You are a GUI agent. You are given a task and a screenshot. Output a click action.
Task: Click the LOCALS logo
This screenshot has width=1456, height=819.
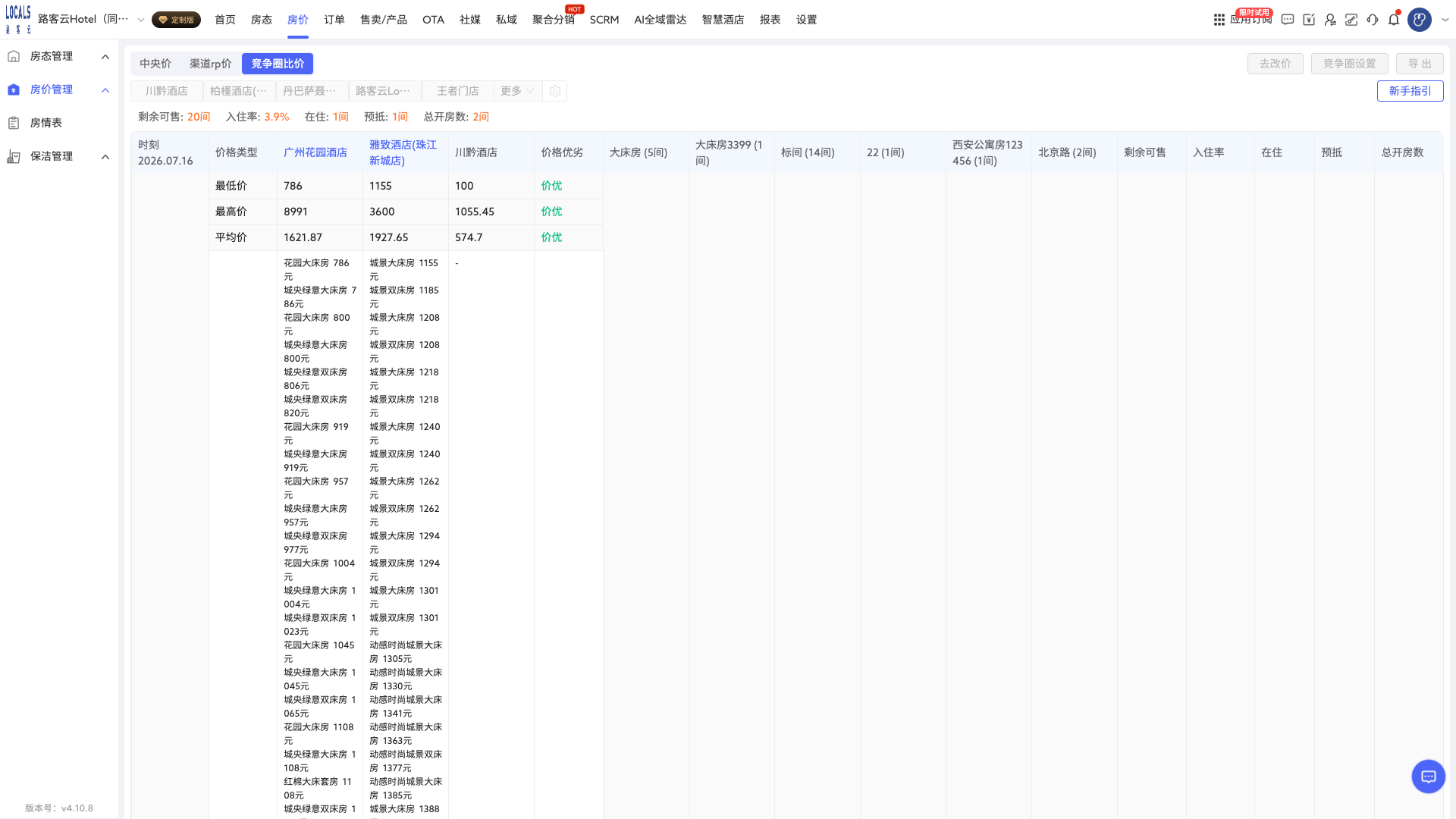point(18,19)
